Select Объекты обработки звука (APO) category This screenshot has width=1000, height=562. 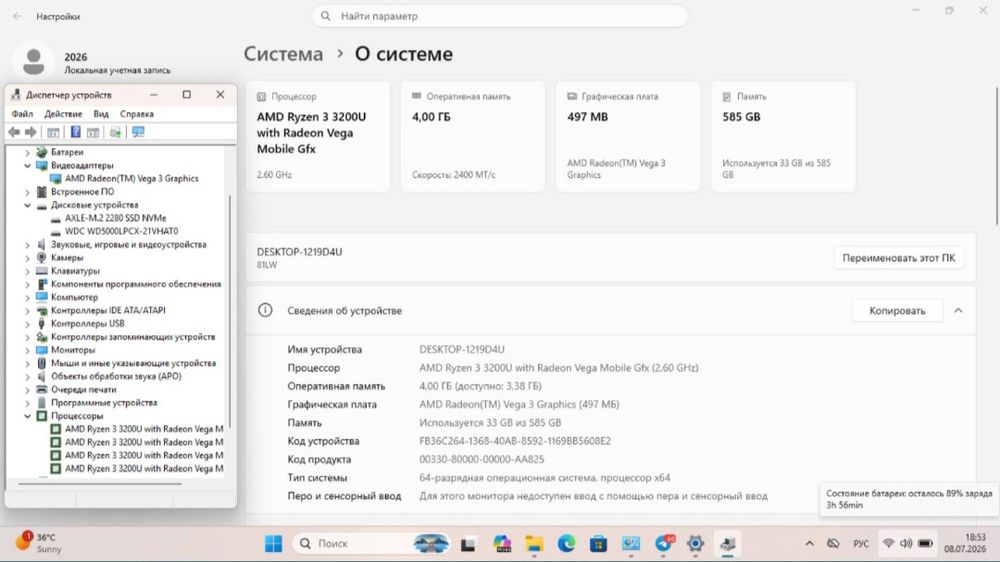(x=116, y=376)
